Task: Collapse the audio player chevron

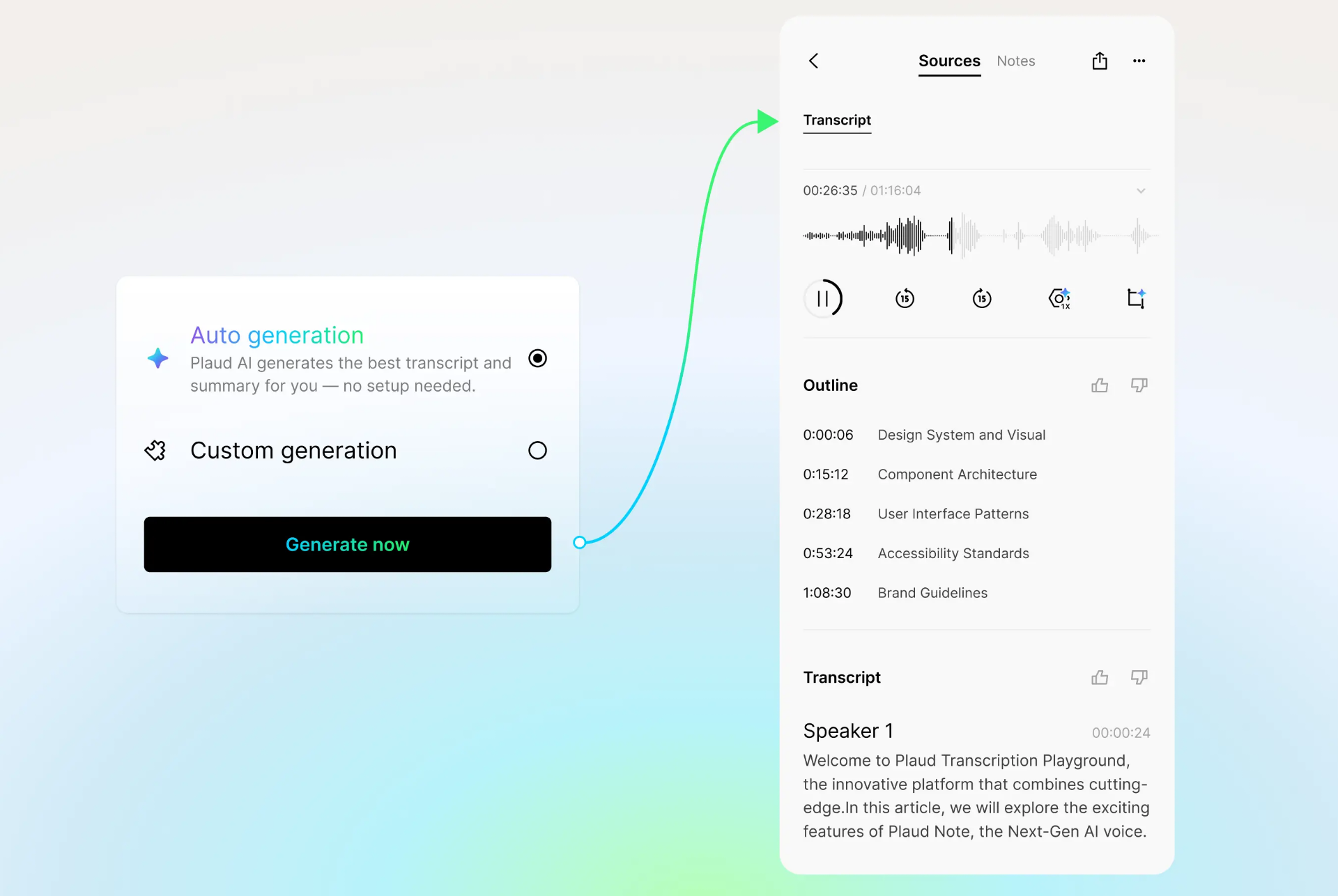Action: (1141, 191)
